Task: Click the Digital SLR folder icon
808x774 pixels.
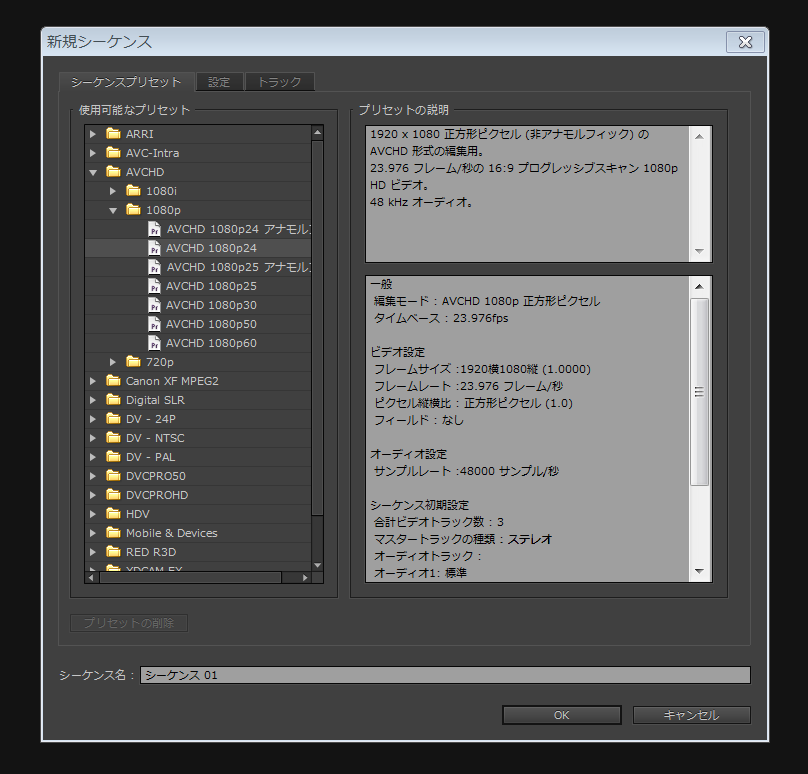Action: (x=113, y=400)
